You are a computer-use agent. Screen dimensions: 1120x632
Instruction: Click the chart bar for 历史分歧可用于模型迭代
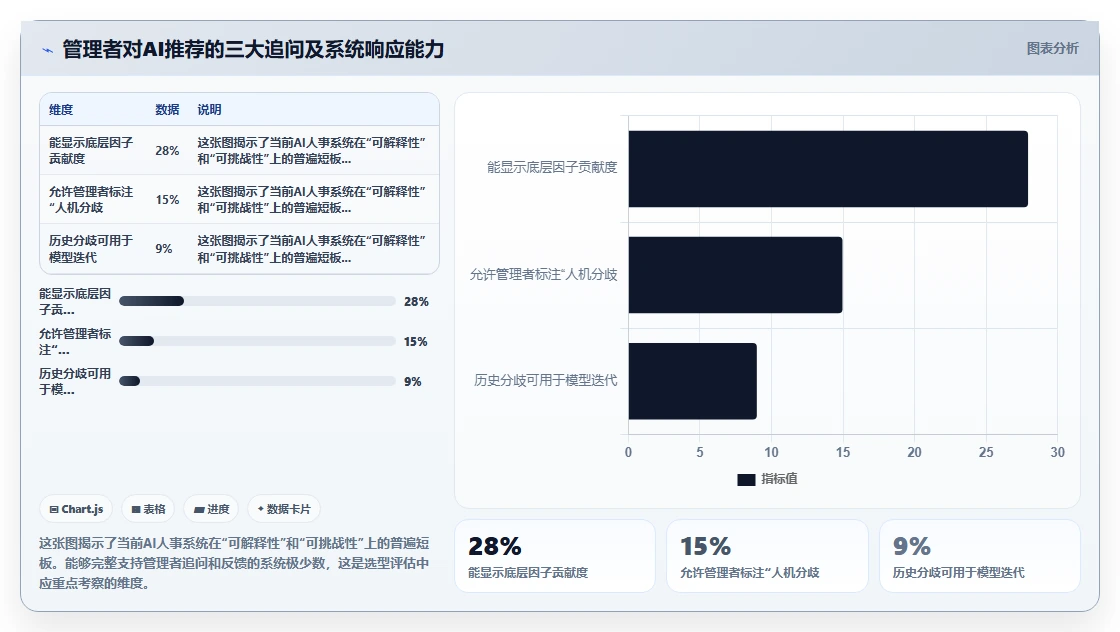[x=692, y=381]
